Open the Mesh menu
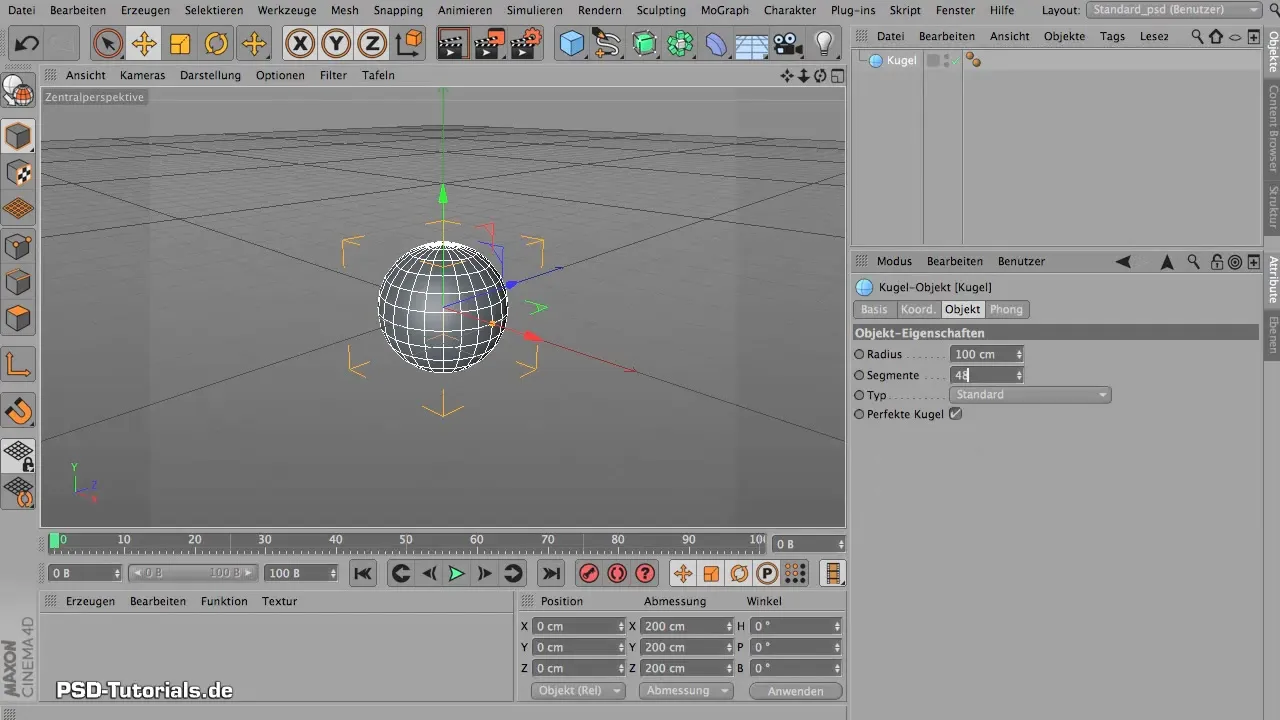1280x720 pixels. click(344, 10)
